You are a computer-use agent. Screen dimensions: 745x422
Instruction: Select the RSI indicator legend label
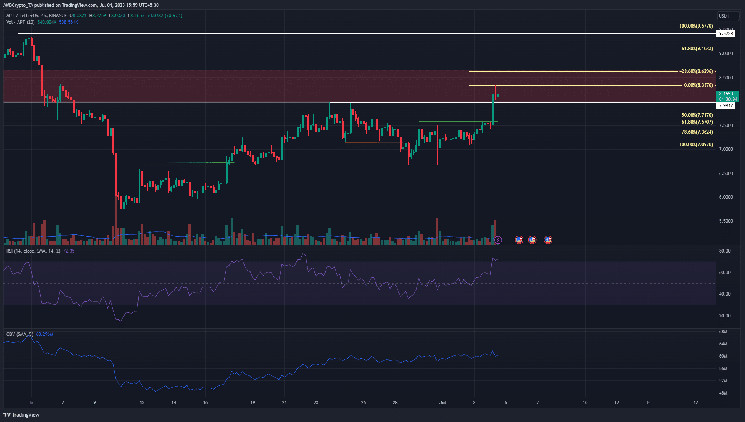coord(40,253)
